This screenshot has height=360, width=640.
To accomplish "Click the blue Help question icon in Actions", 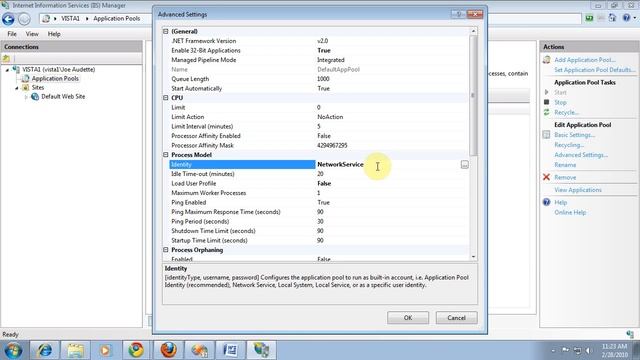I will point(547,202).
